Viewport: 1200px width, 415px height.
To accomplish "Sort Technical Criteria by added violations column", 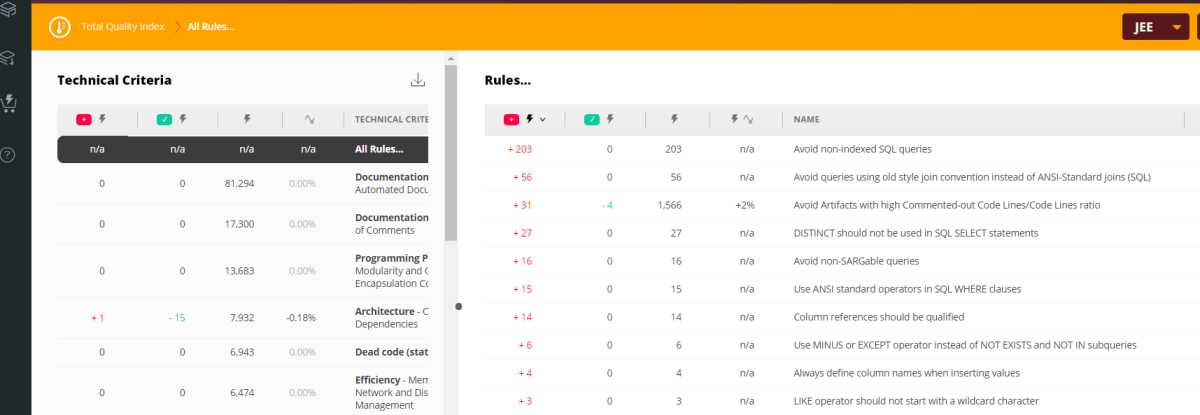I will click(x=92, y=120).
